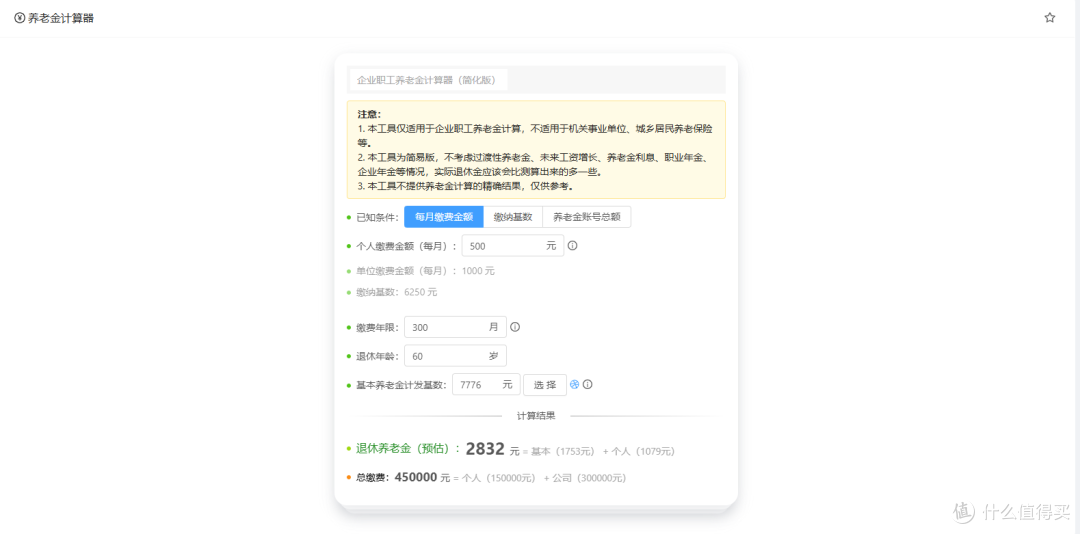1080x534 pixels.
Task: Click the 单位缴费金额 1000 元 text
Action: coord(426,271)
